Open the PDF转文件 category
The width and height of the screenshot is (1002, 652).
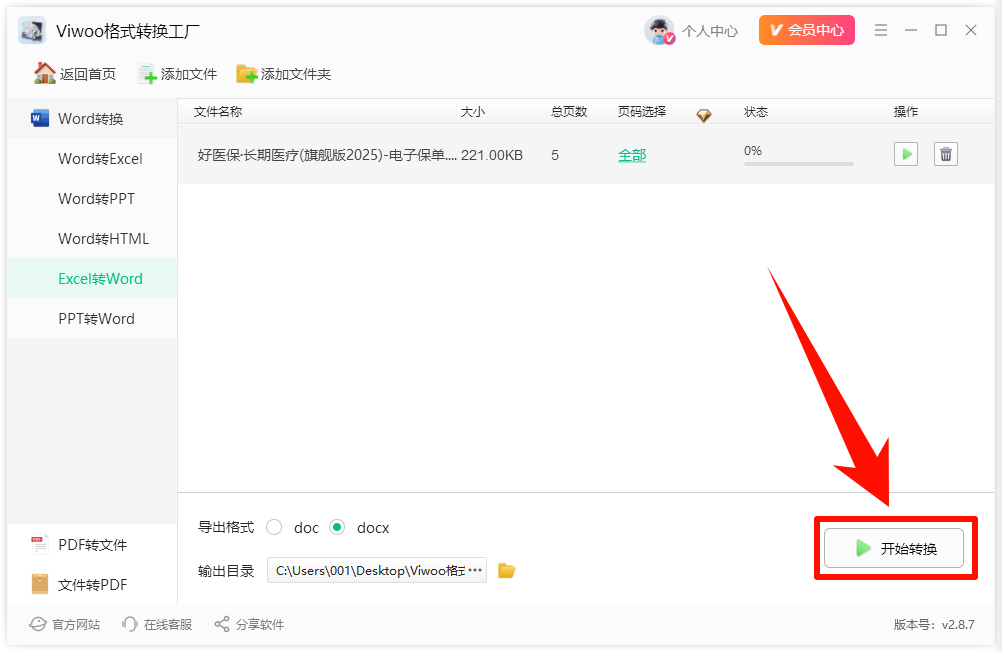click(x=92, y=545)
